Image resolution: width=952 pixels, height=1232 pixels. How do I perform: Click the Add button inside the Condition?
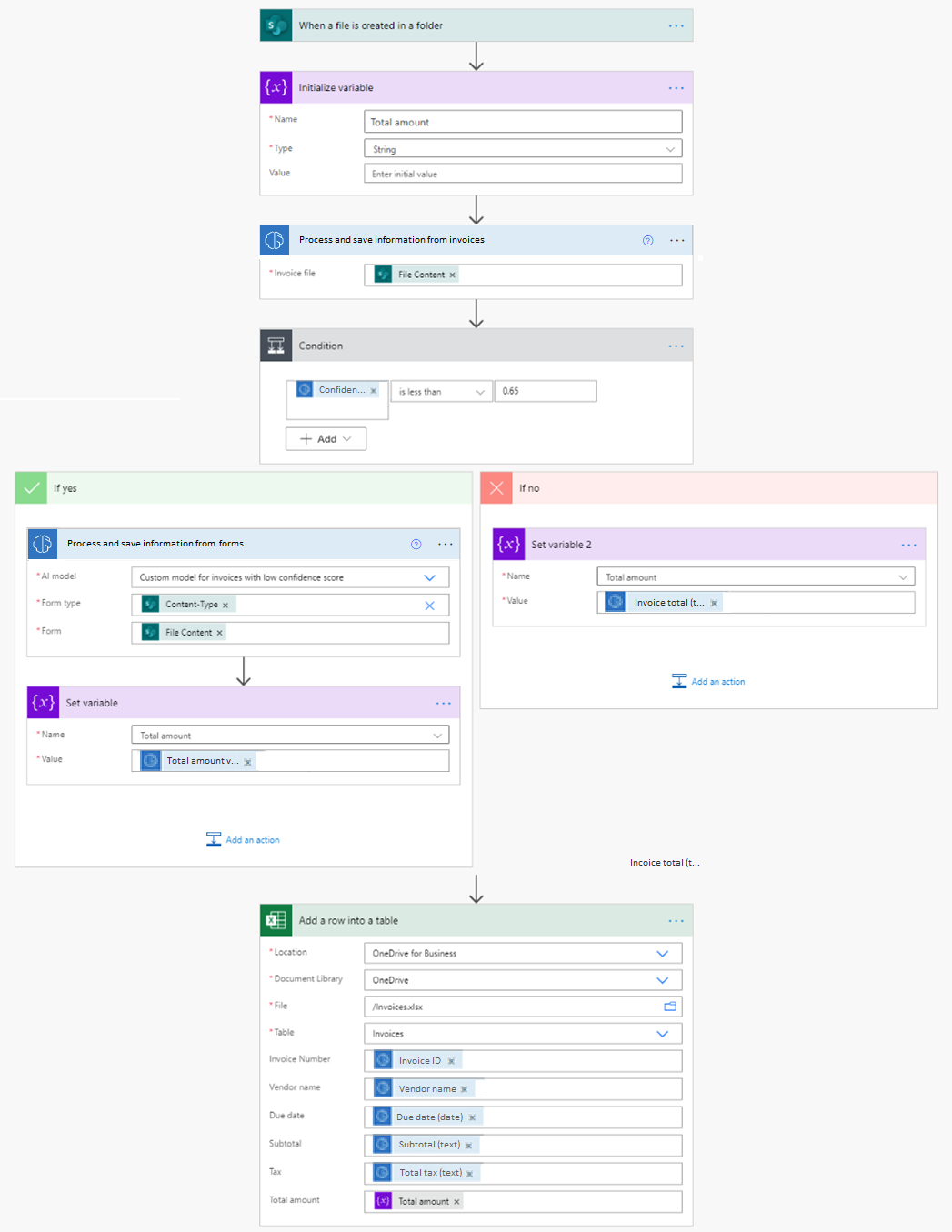pos(325,438)
